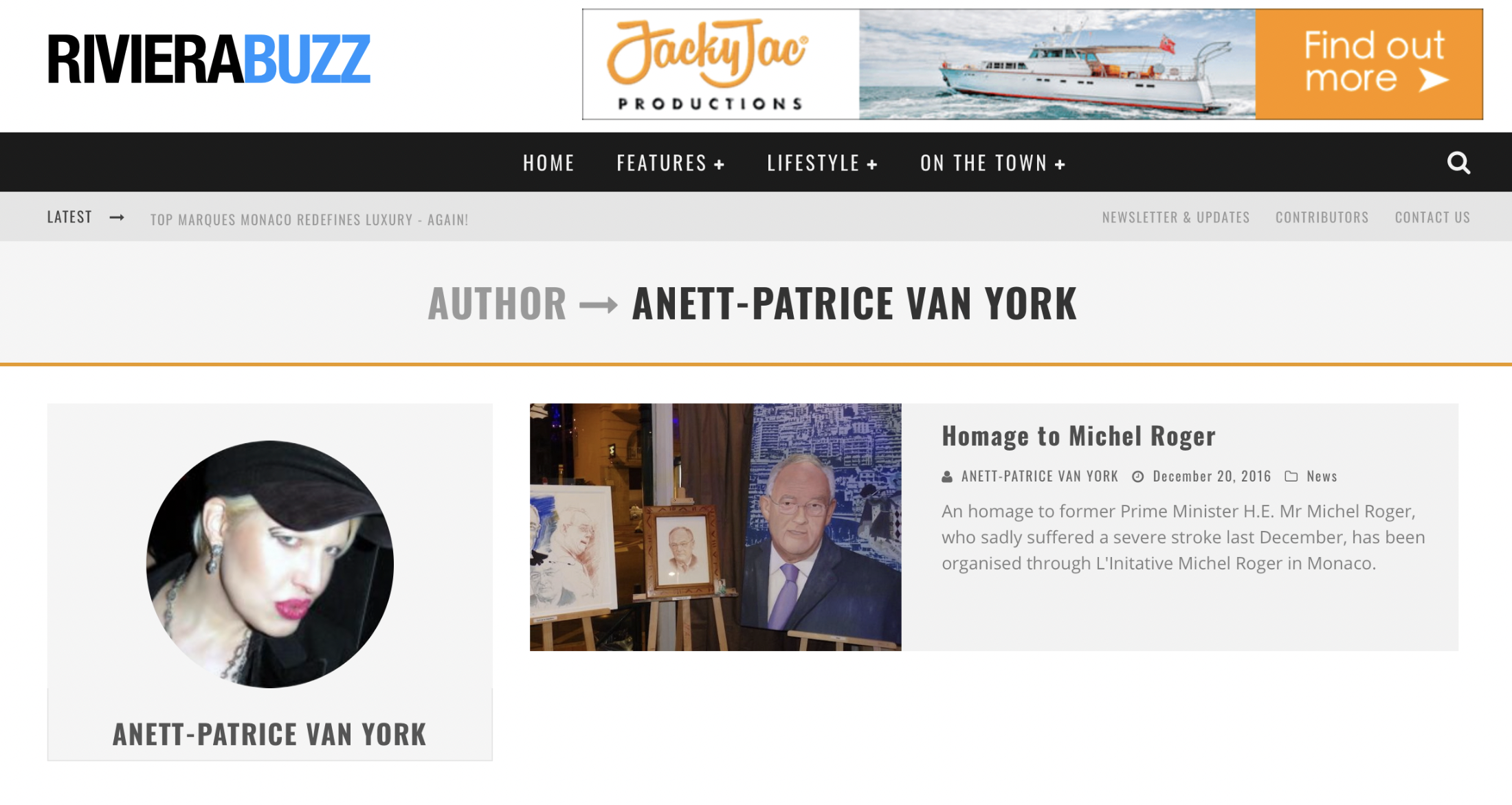The height and width of the screenshot is (805, 1512).
Task: Expand the Lifestyle menu plus sign
Action: pyautogui.click(x=872, y=165)
